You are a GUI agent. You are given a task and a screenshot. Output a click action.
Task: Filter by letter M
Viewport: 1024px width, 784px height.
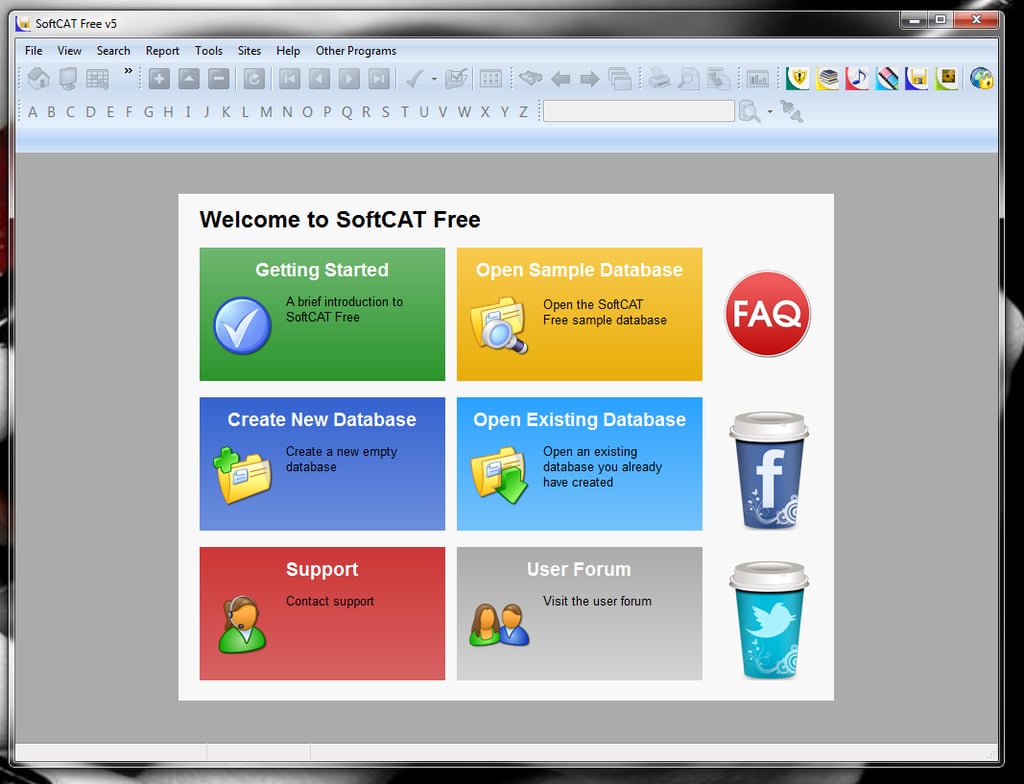coord(266,112)
